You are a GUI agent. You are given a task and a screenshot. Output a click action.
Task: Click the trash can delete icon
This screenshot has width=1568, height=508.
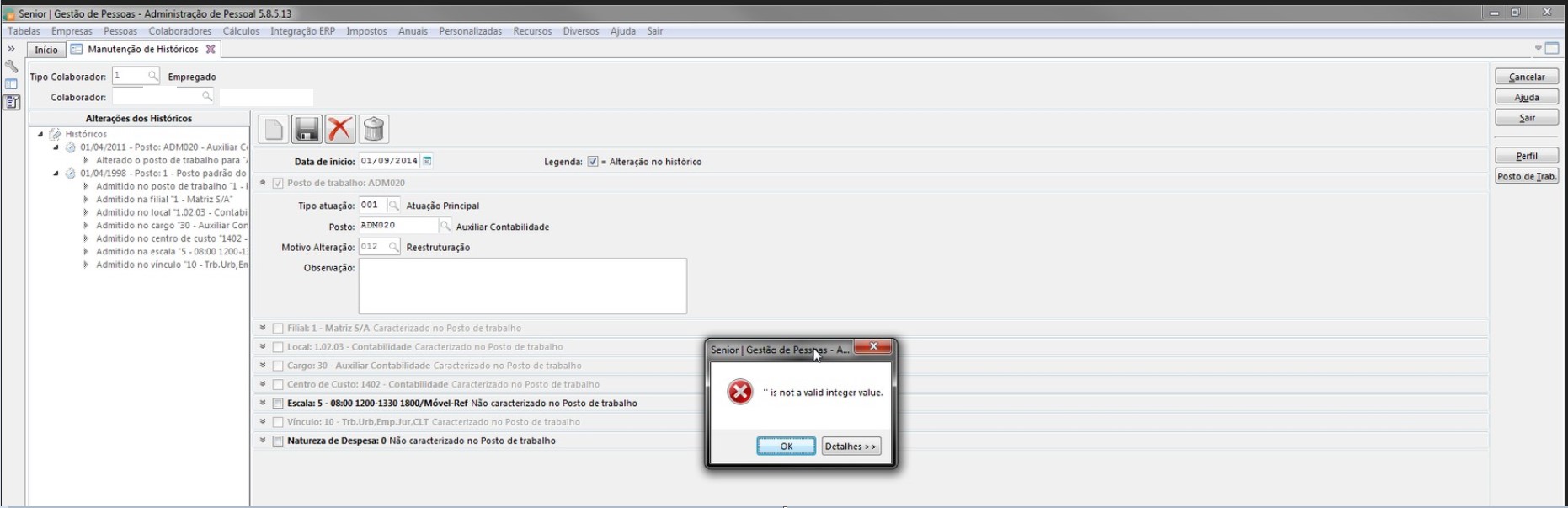point(374,130)
